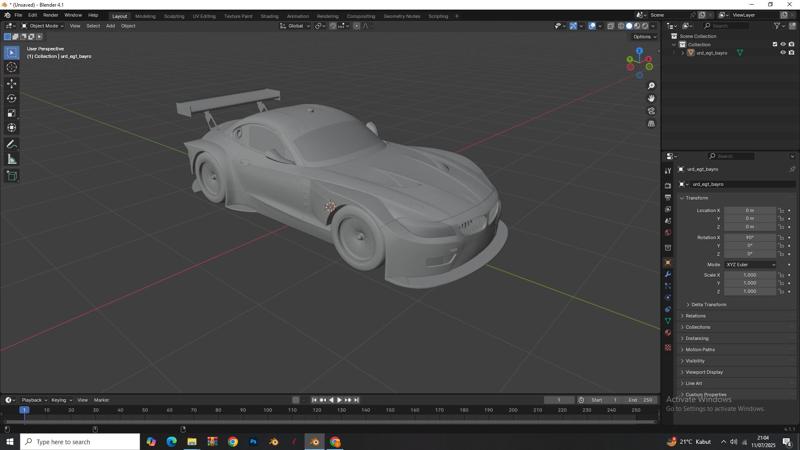Disable Collection in renders via camera icon
This screenshot has height=450, width=800.
[x=791, y=44]
